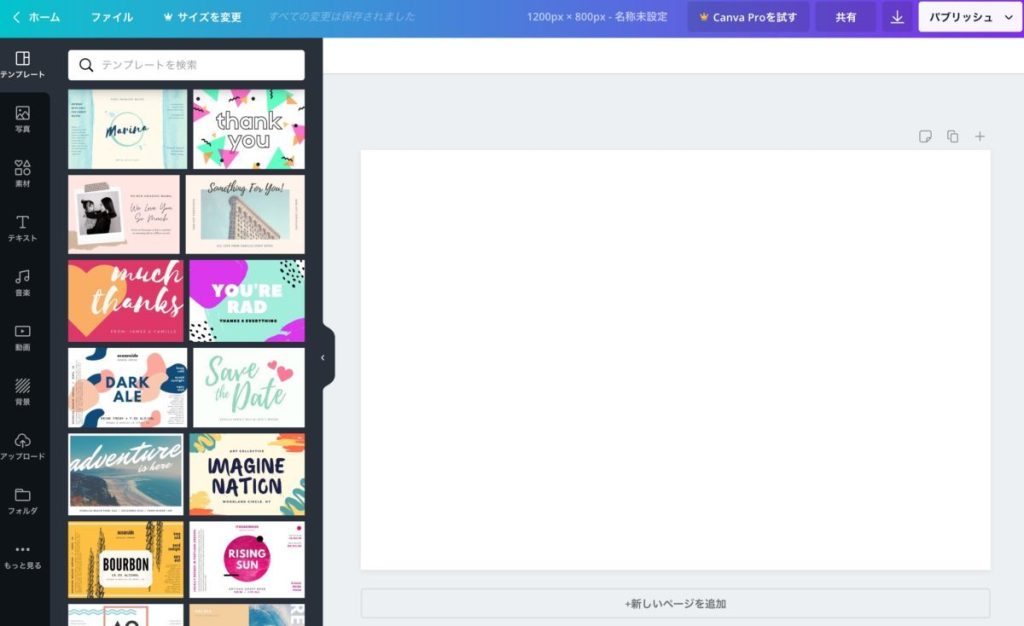Open the 素材 (Elements) sidebar panel
This screenshot has width=1024, height=626.
pyautogui.click(x=23, y=173)
